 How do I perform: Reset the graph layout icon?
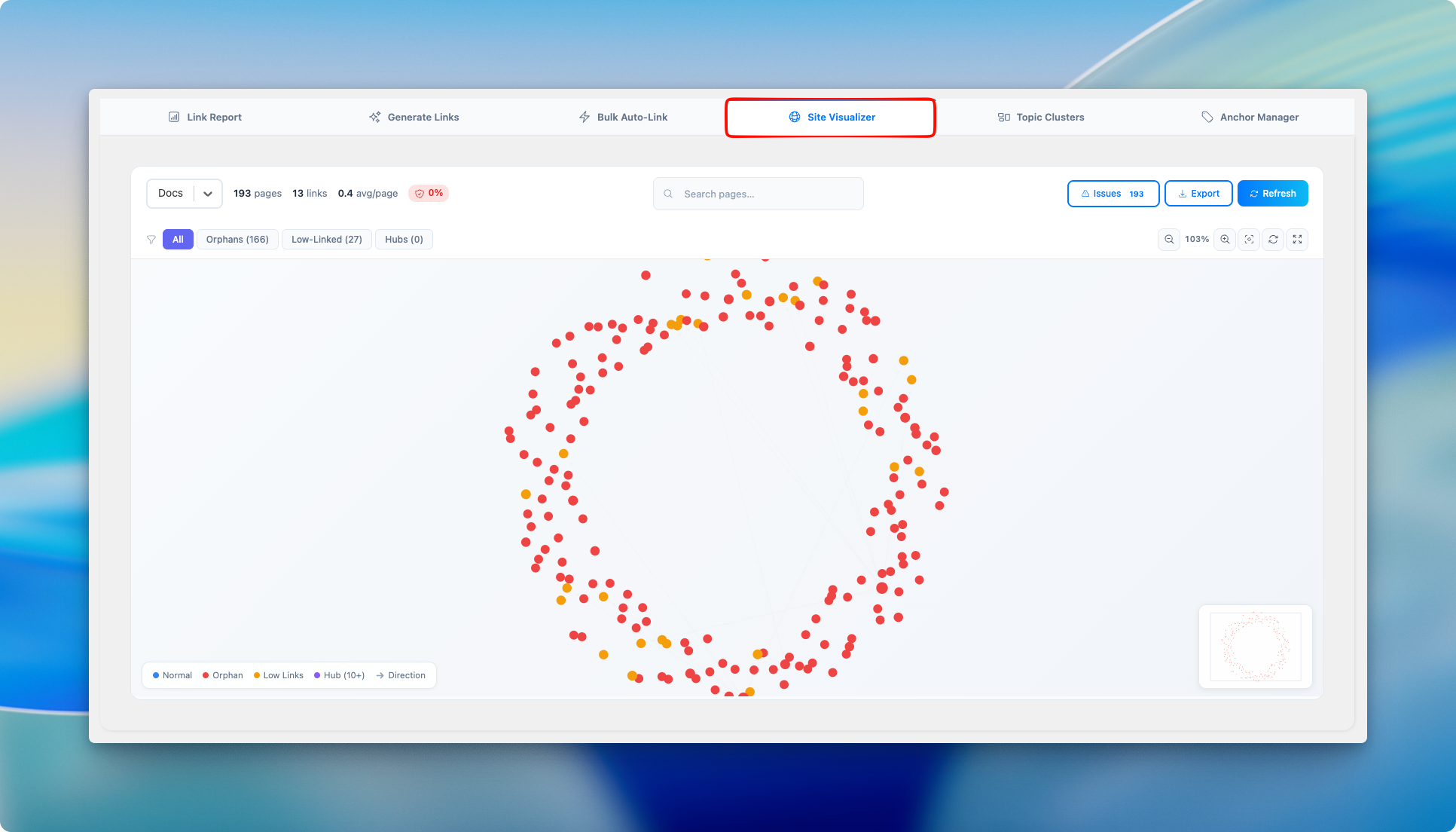tap(1273, 240)
